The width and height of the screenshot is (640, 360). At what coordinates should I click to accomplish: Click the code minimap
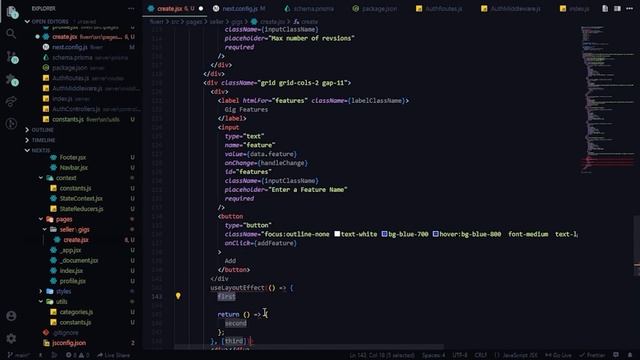pyautogui.click(x=607, y=100)
